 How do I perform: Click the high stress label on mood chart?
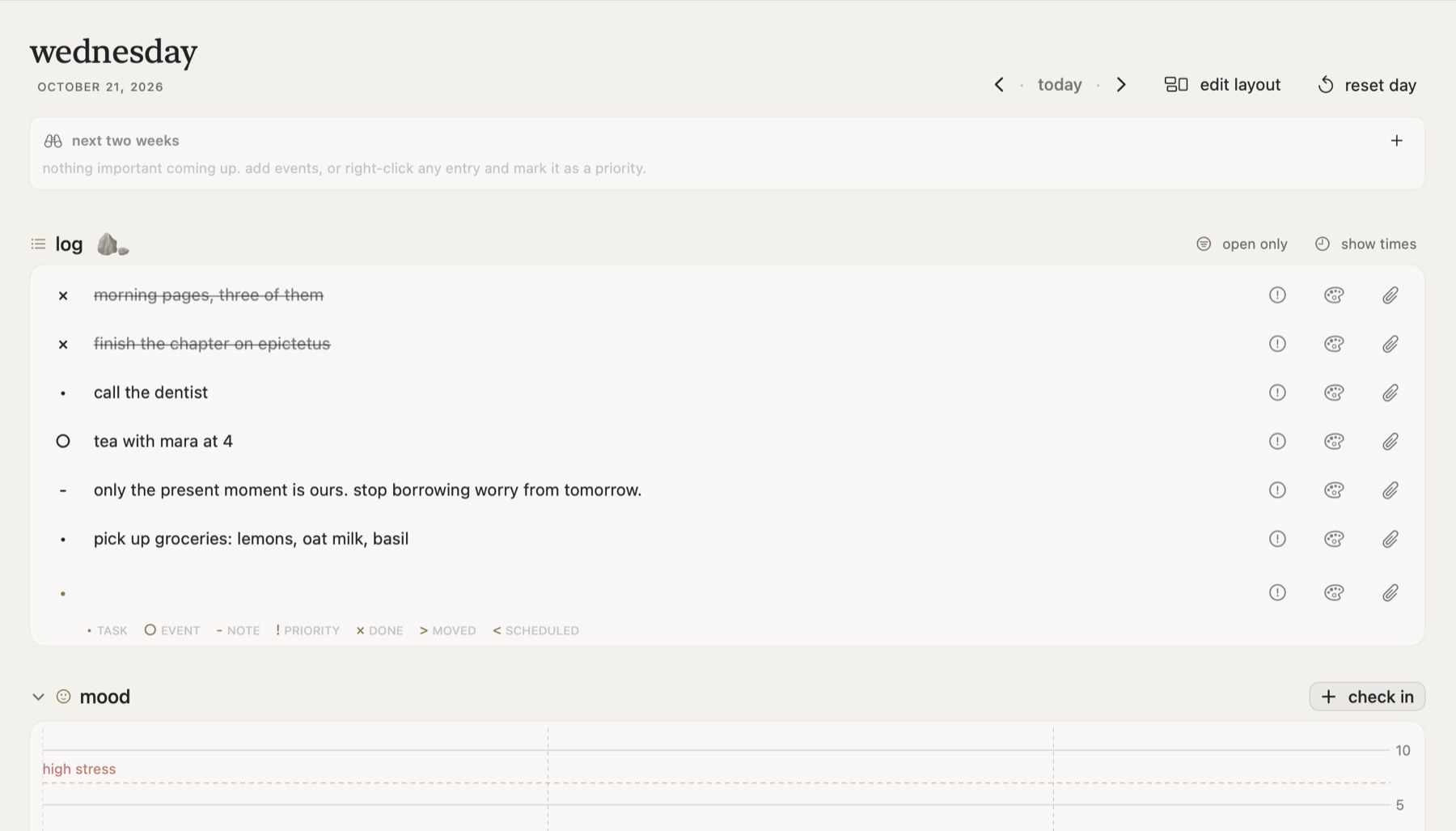tap(79, 769)
